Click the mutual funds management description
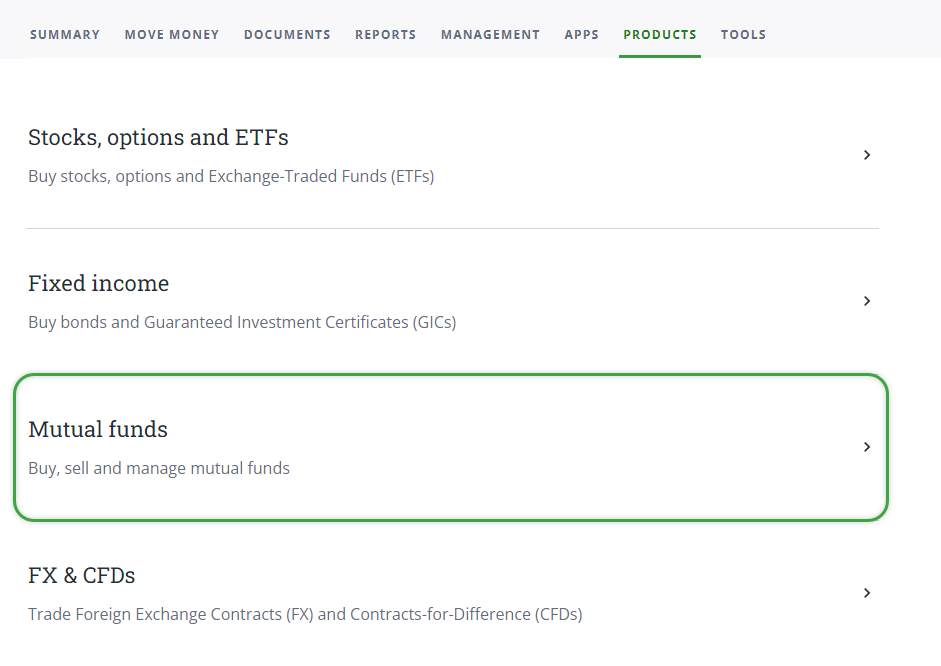 159,468
